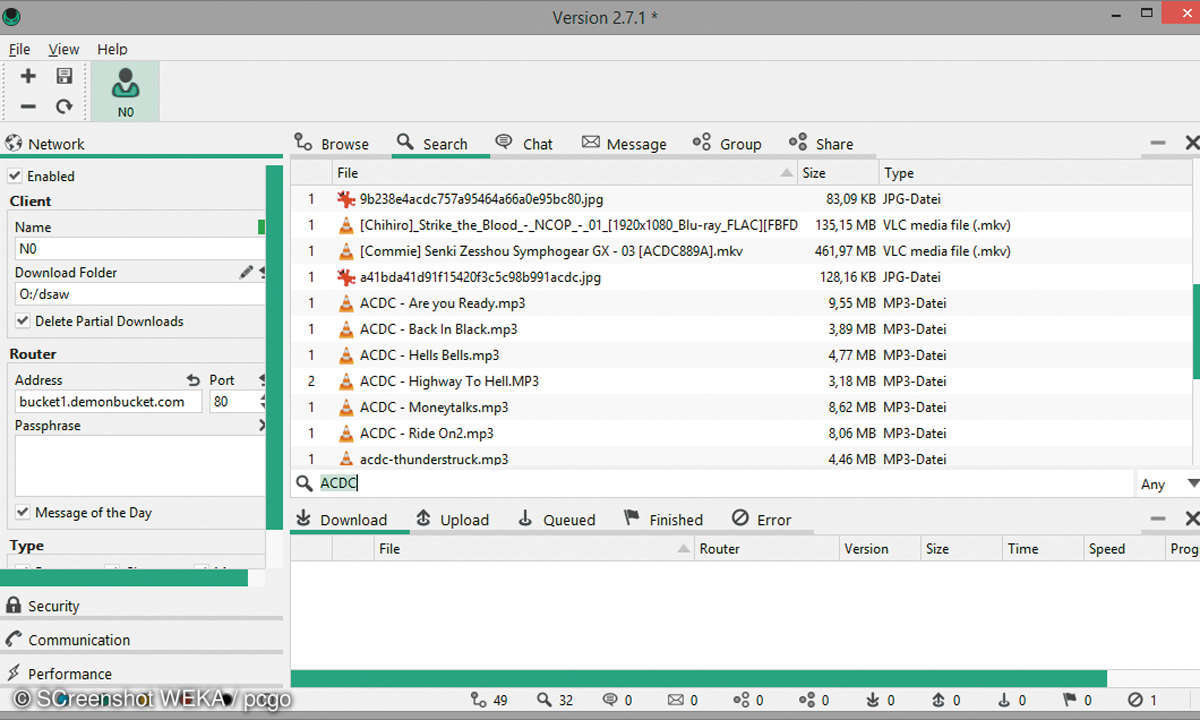Open the Group tab

pyautogui.click(x=727, y=144)
